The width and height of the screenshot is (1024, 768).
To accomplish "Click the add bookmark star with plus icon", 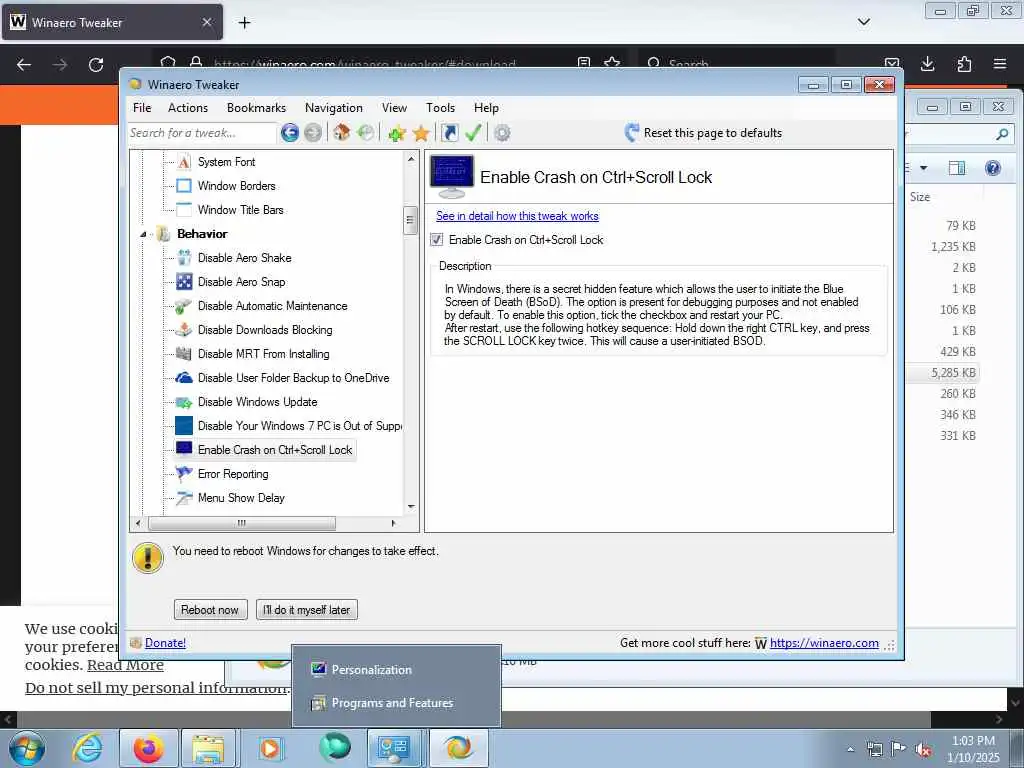I will pos(396,134).
